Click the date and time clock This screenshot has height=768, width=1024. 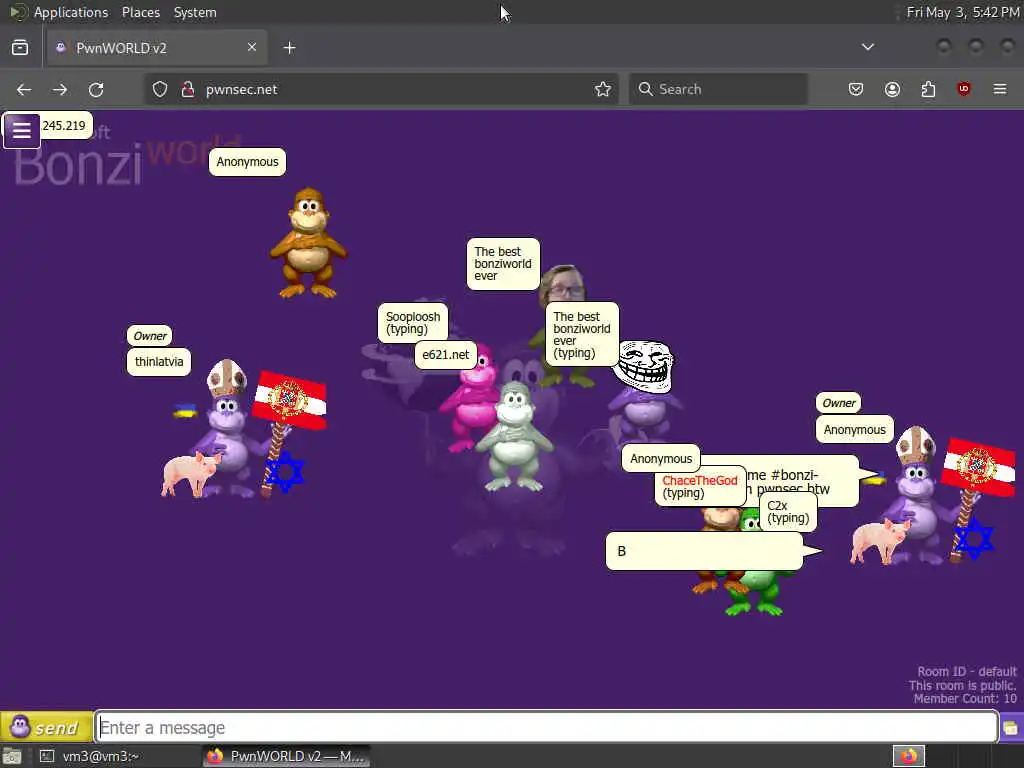click(x=963, y=12)
